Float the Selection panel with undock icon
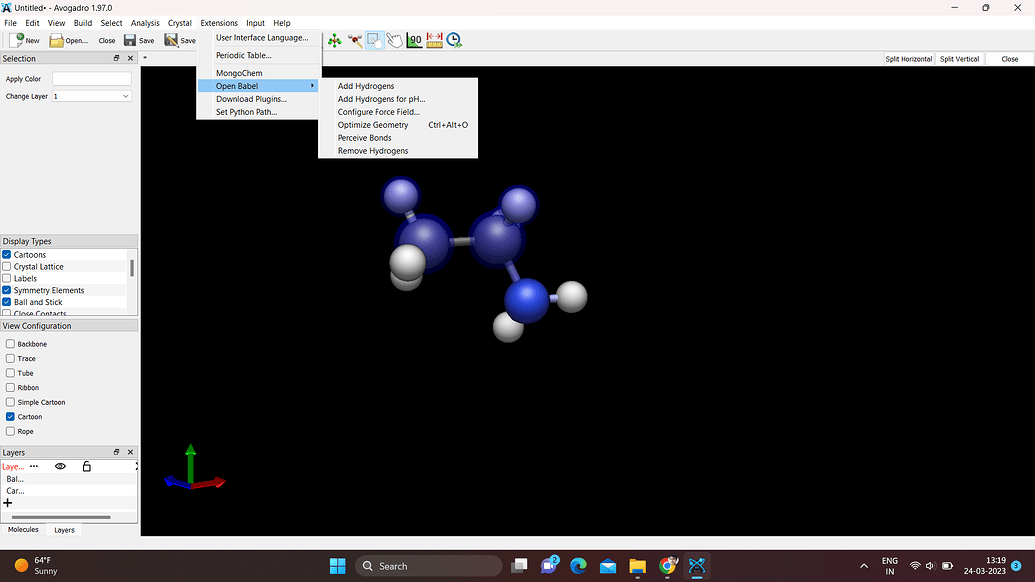The width and height of the screenshot is (1035, 582). pos(116,58)
